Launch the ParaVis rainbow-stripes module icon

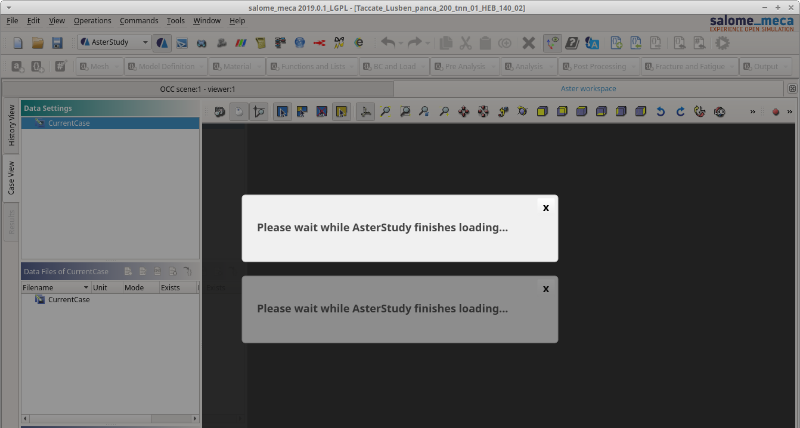click(241, 43)
